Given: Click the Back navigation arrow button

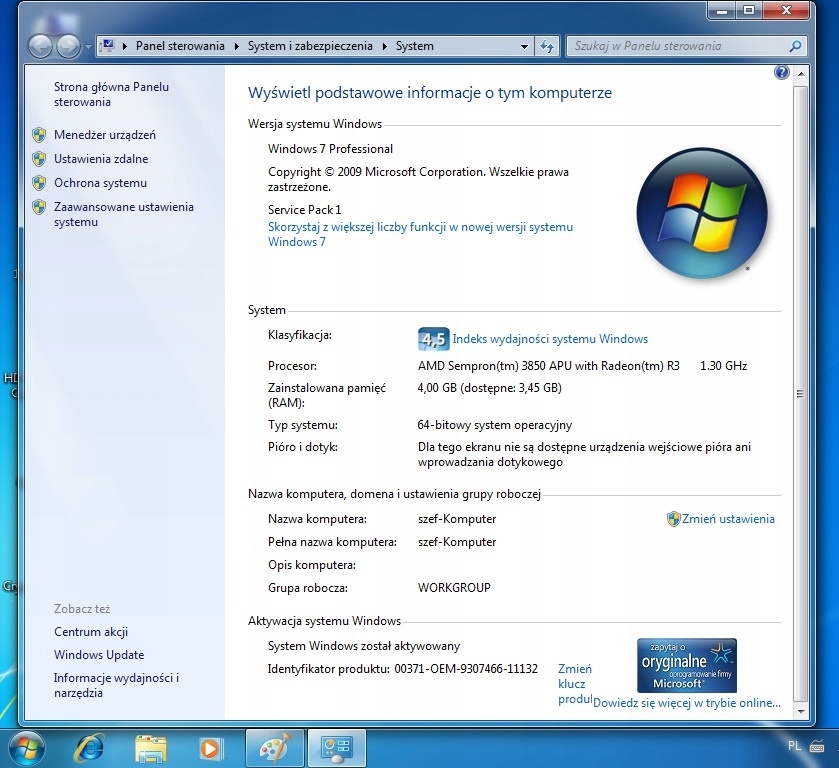Looking at the screenshot, I should pos(40,47).
